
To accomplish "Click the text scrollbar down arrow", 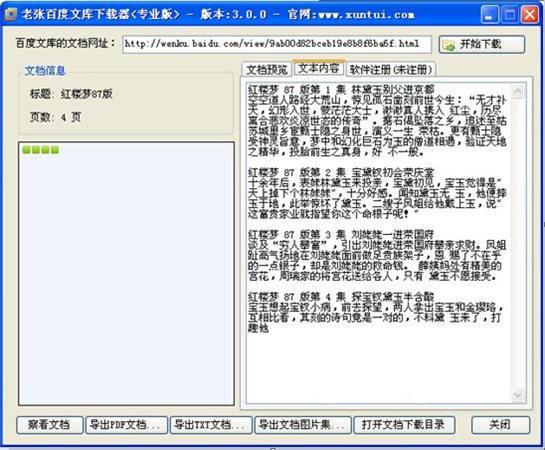I will click(518, 395).
